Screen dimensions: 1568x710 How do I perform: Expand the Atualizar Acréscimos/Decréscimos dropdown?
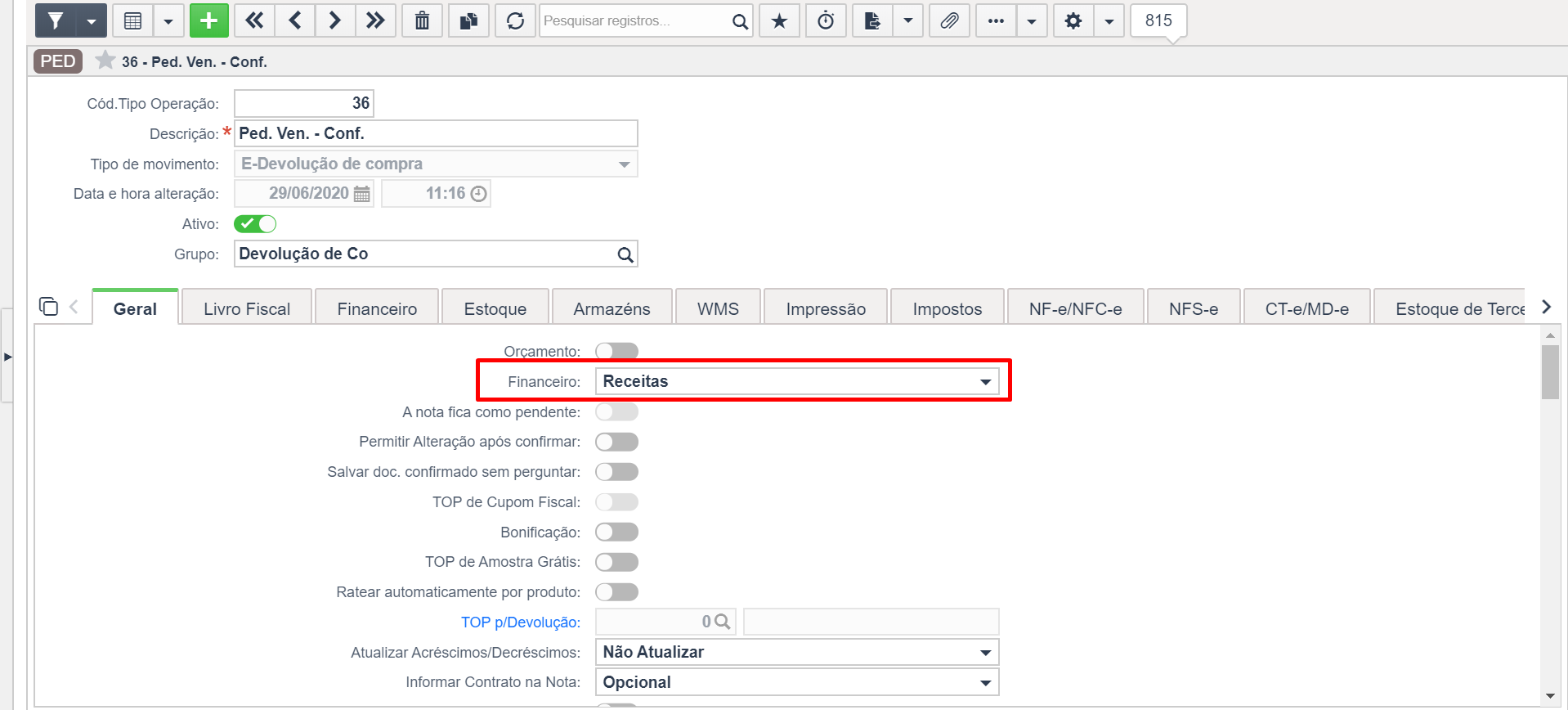point(797,652)
